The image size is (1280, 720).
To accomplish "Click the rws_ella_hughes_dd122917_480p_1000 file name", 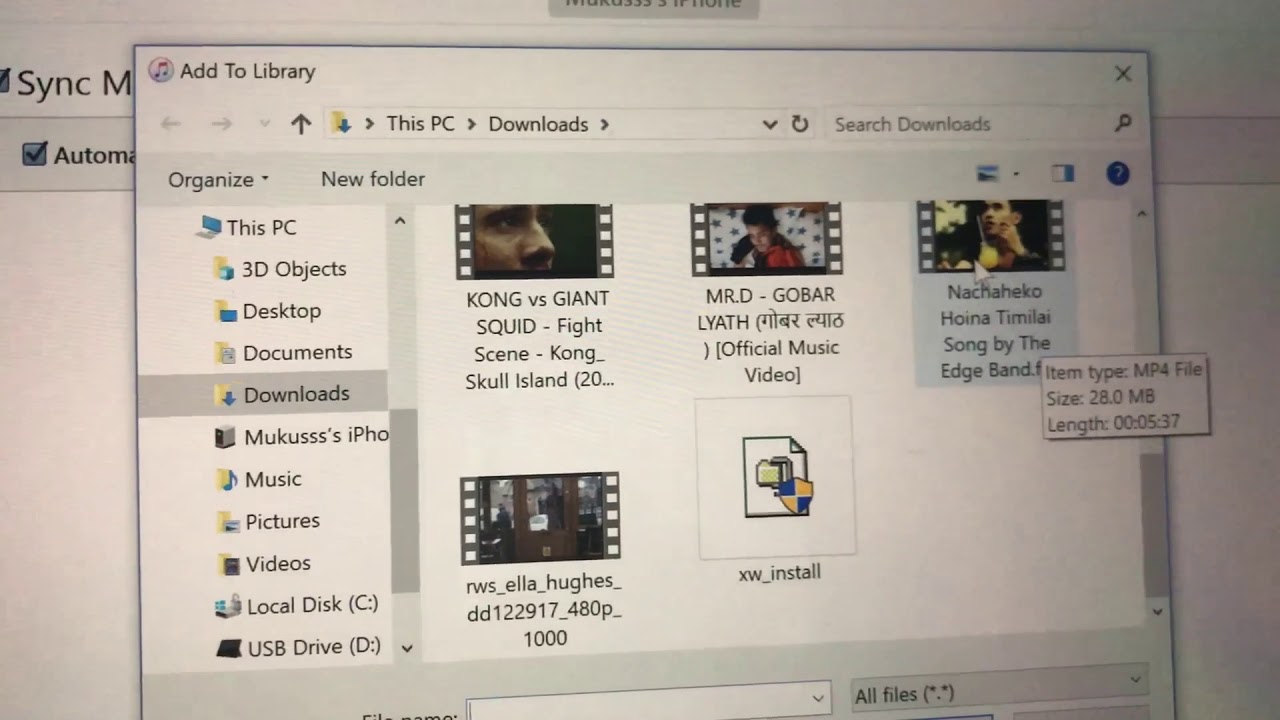I will (x=544, y=610).
